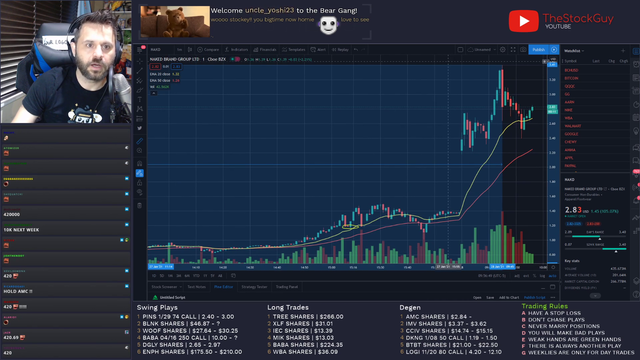The image size is (640, 360).
Task: Select the trend line drawing tool
Action: coord(140,71)
